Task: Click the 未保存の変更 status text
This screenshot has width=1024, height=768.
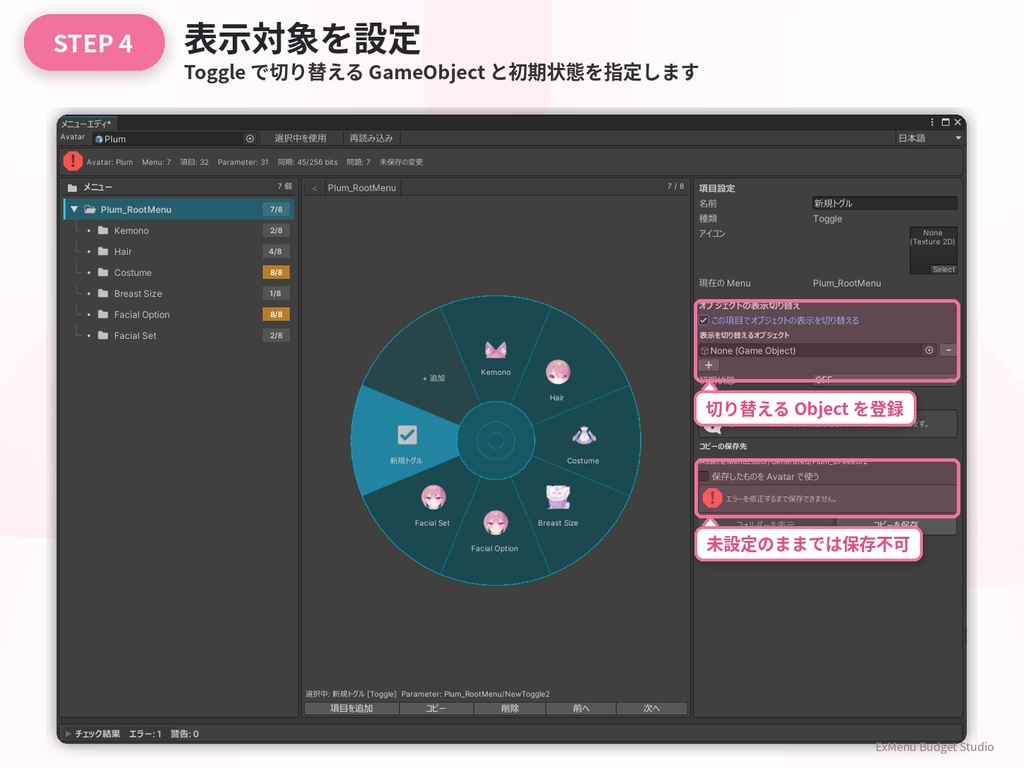Action: [401, 162]
